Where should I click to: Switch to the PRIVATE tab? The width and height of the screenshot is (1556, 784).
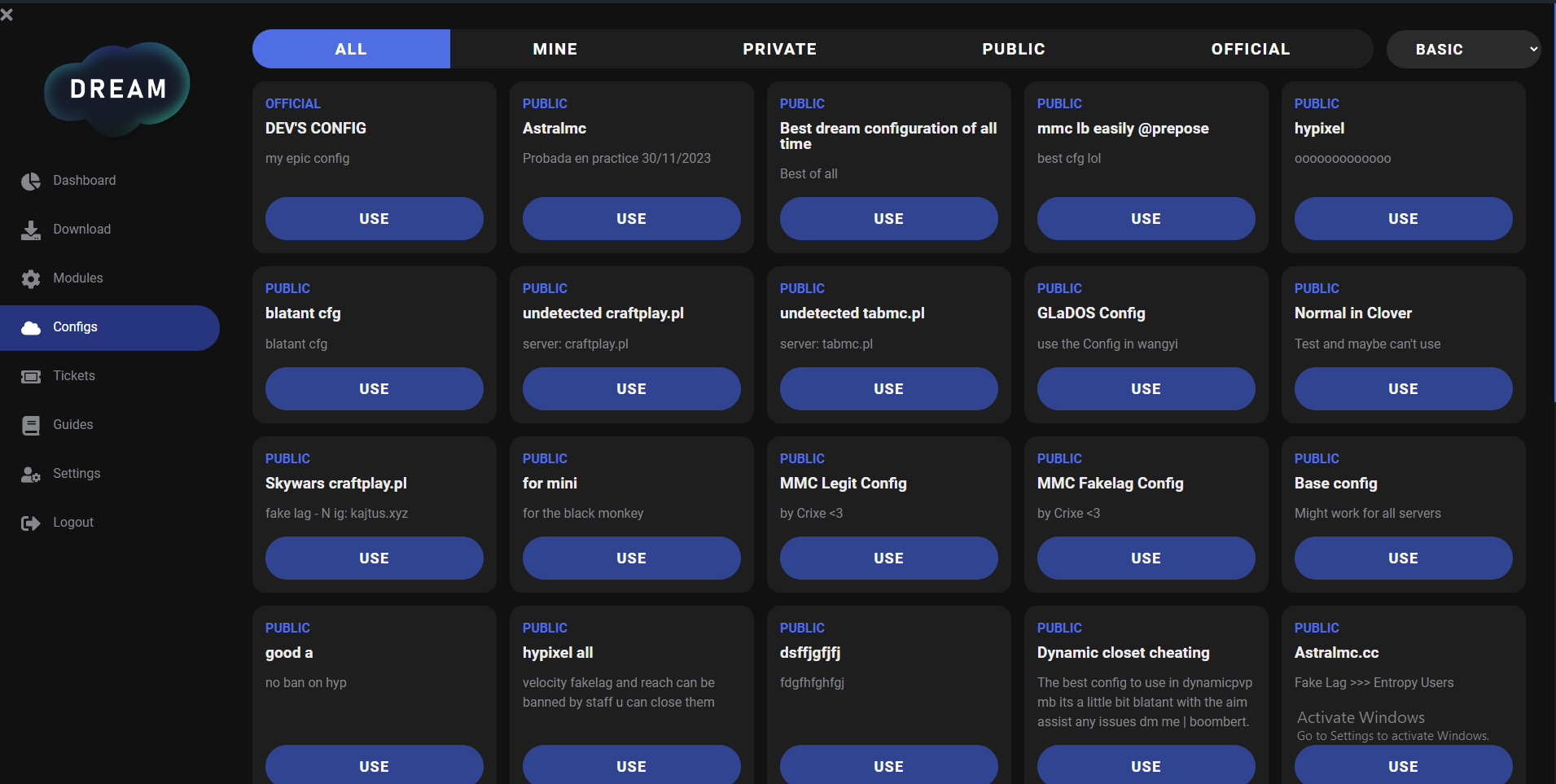click(x=778, y=49)
